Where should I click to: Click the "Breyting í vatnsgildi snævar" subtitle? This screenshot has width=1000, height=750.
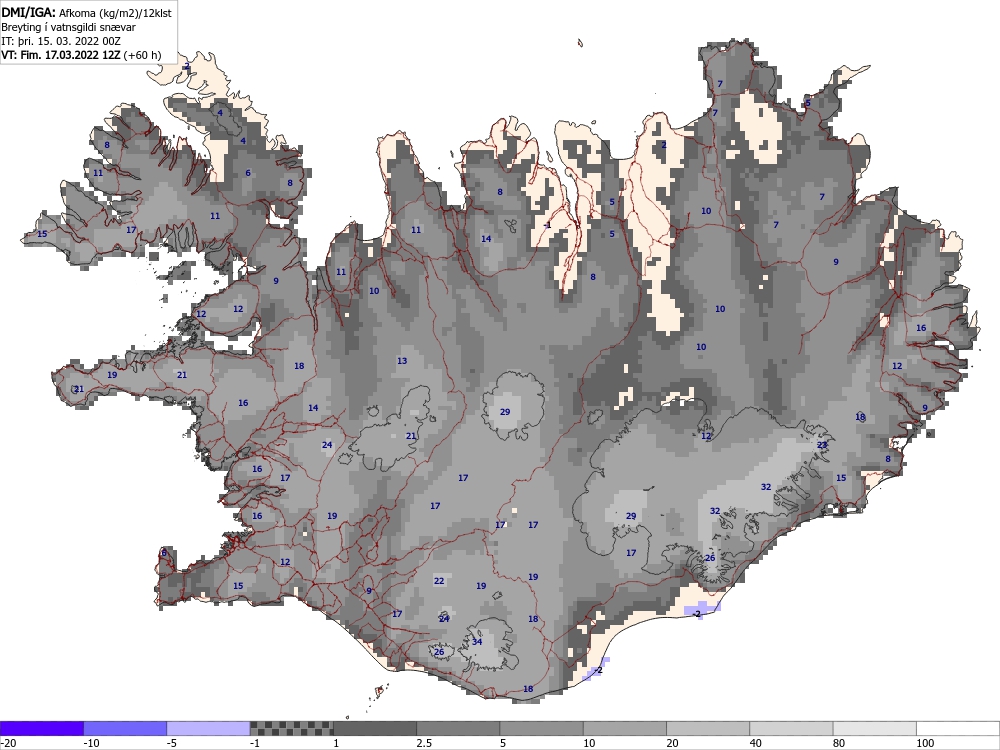(68, 27)
